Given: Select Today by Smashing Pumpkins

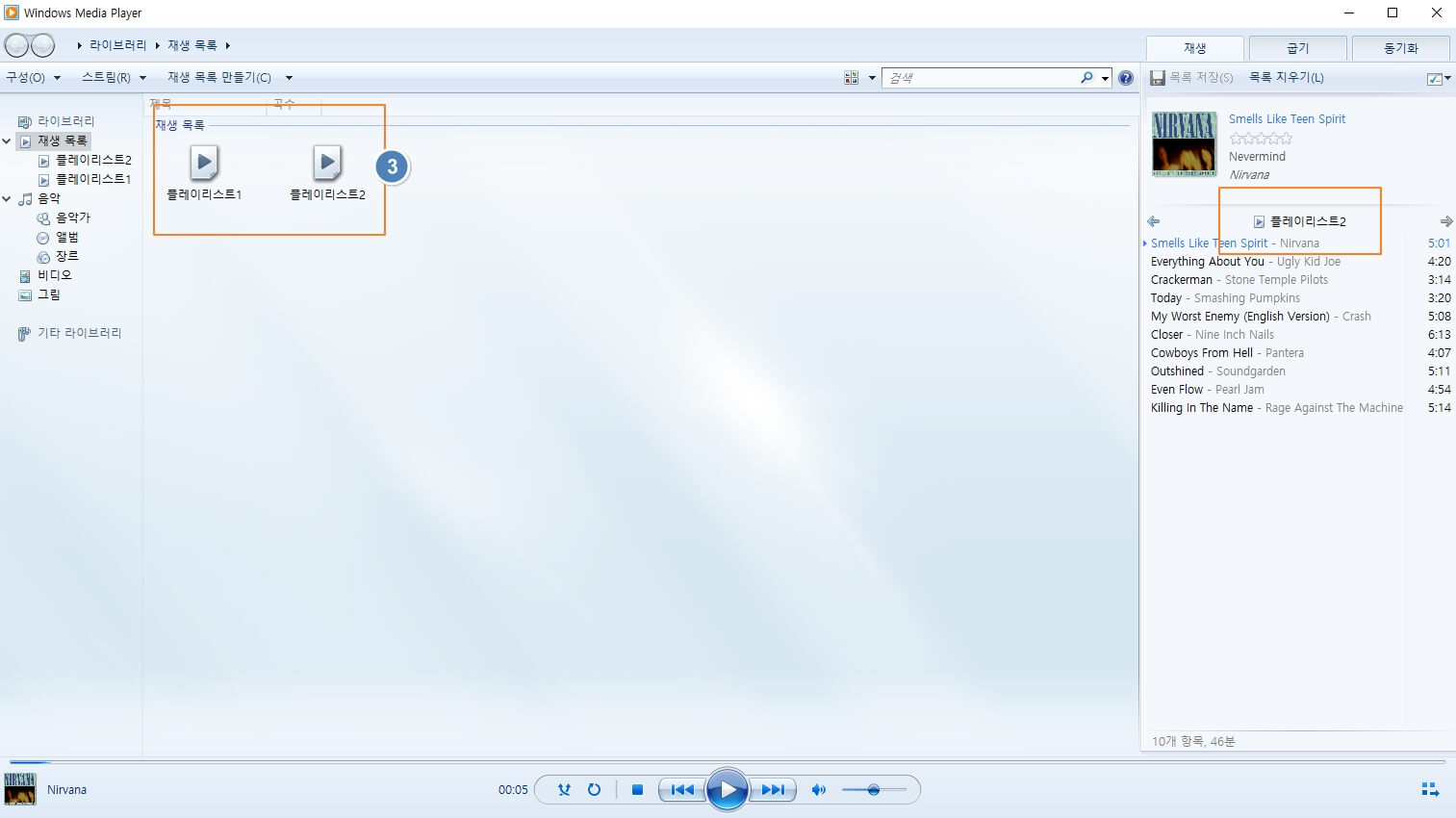Looking at the screenshot, I should pos(1299,298).
